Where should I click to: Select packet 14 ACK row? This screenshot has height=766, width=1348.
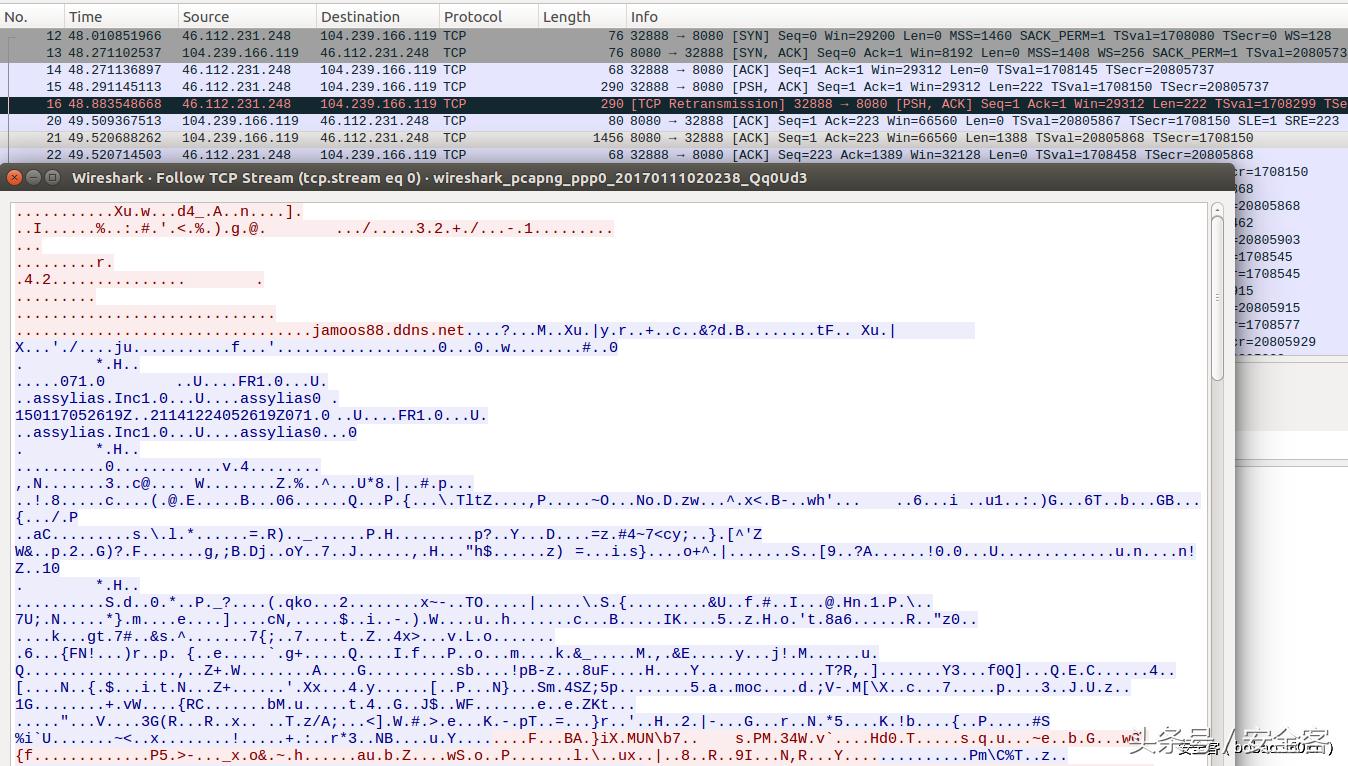674,70
